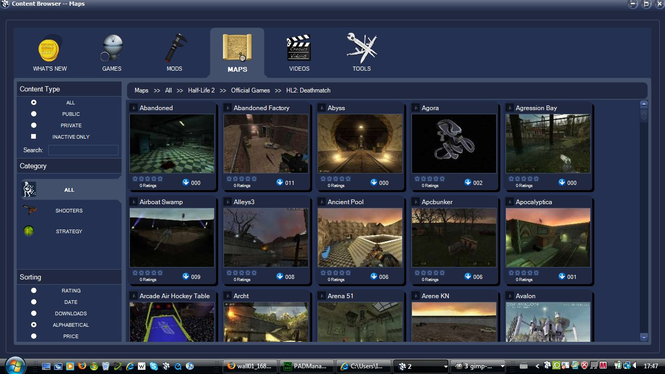Click the Apcbunker download icon

468,276
